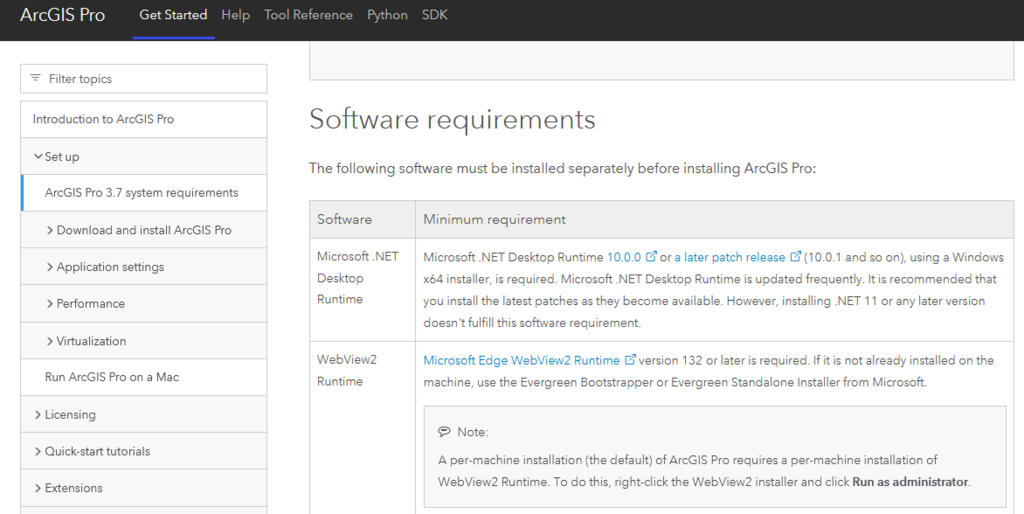Collapse the Set up section chevron
This screenshot has width=1024, height=514.
[x=38, y=156]
